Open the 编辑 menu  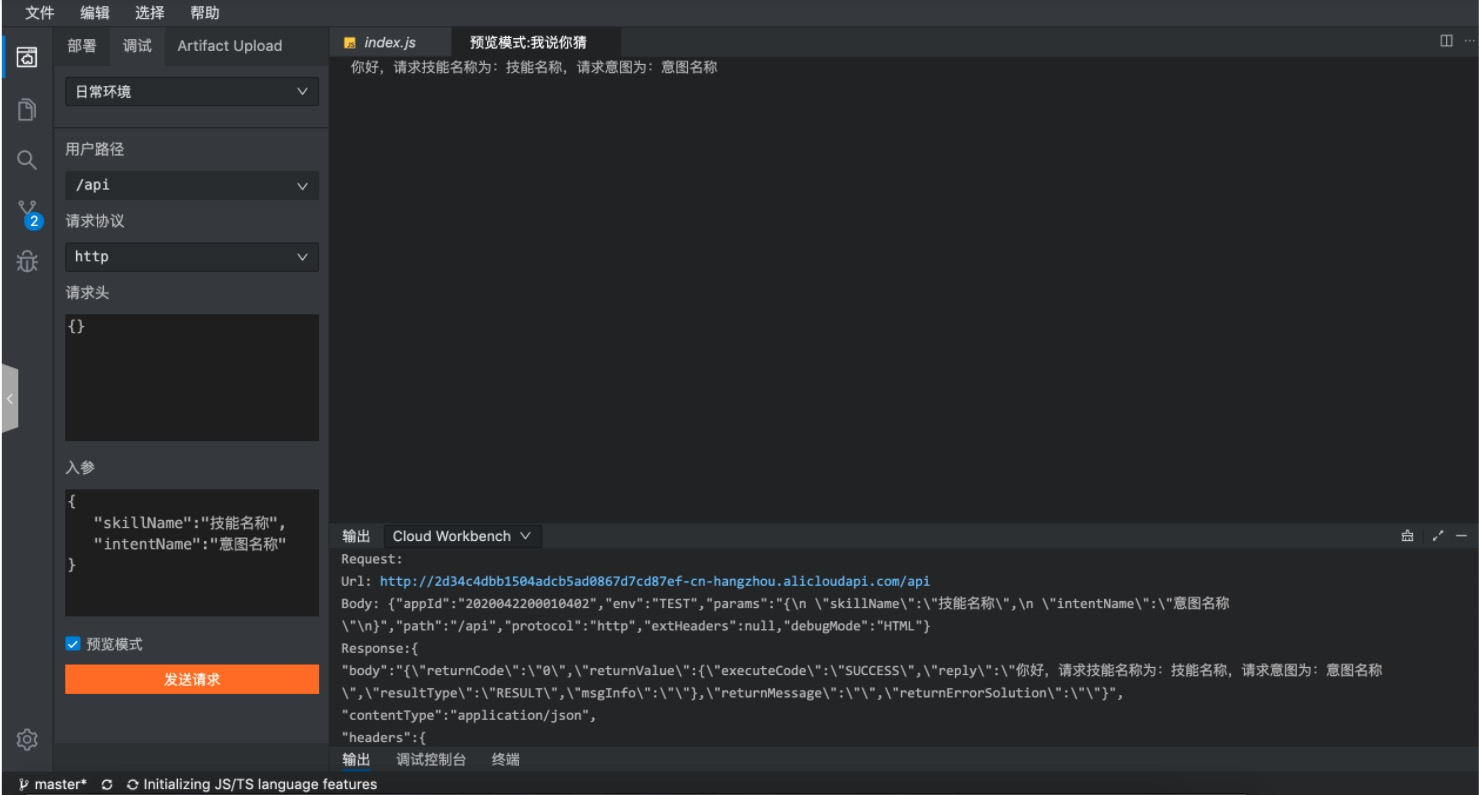click(95, 13)
